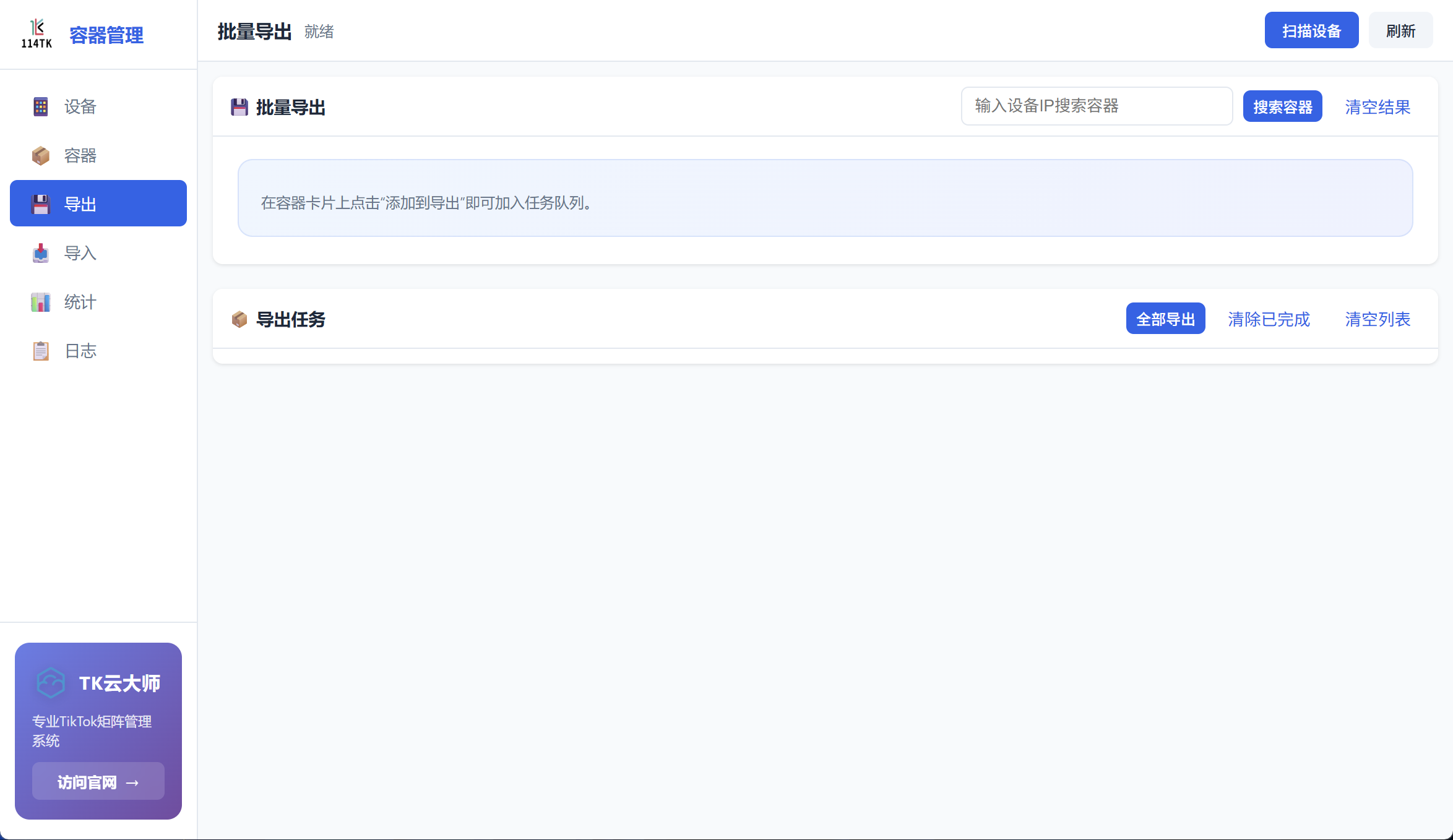Click the 刷新 button

pos(1400,30)
